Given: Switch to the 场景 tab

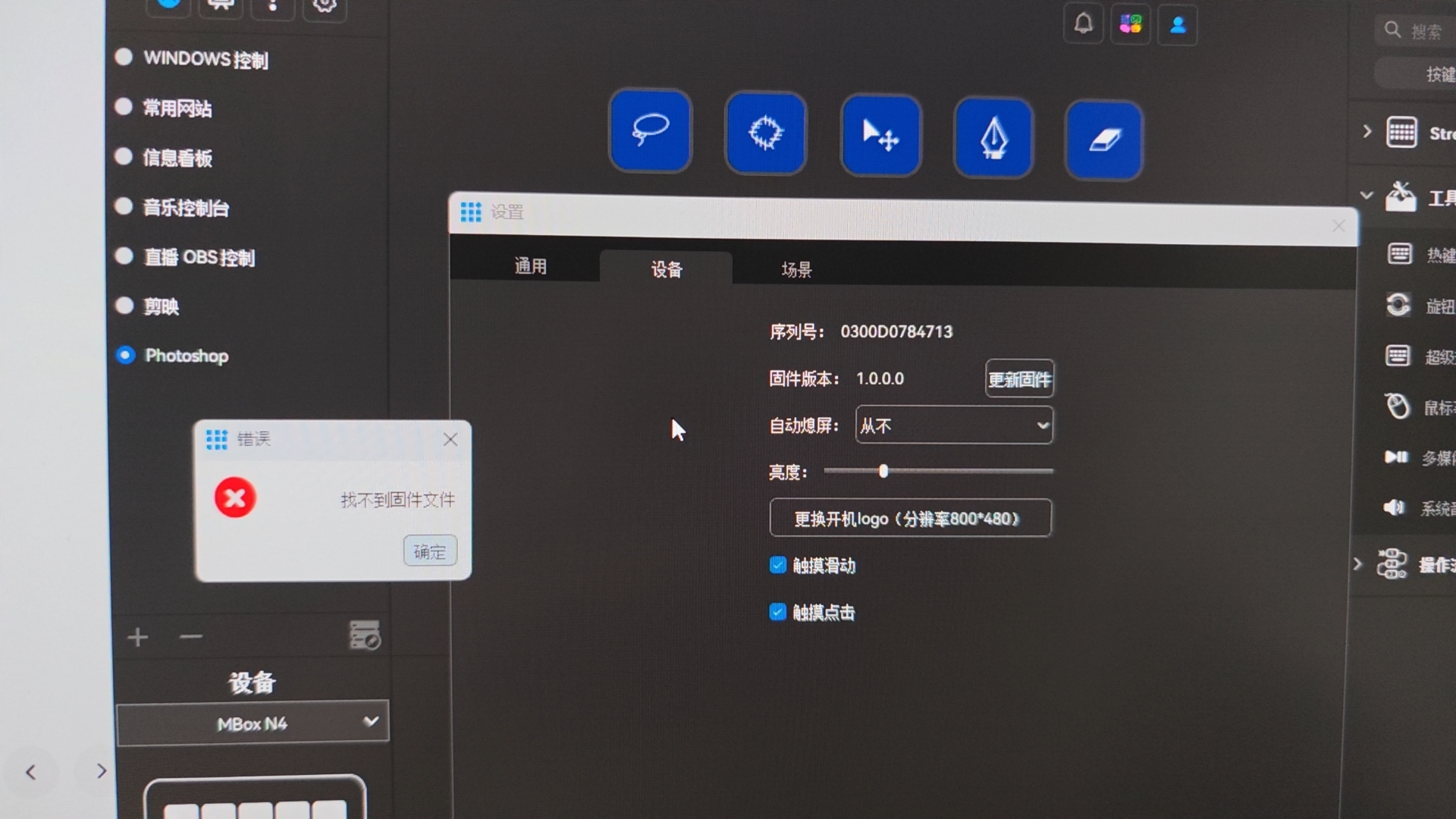Looking at the screenshot, I should (796, 269).
